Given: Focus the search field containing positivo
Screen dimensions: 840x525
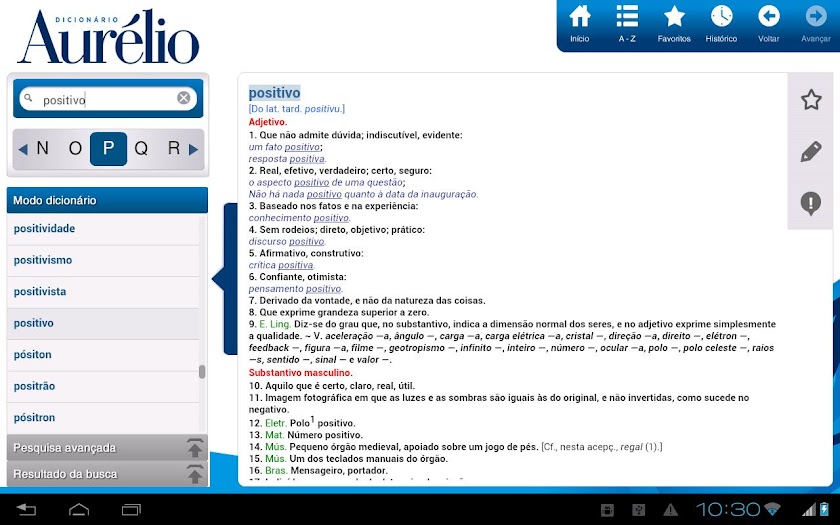Looking at the screenshot, I should pyautogui.click(x=108, y=99).
